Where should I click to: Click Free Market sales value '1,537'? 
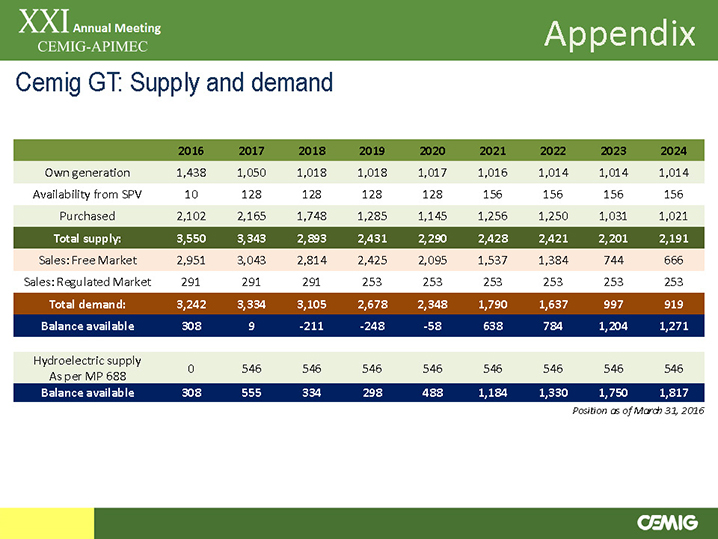[x=493, y=260]
